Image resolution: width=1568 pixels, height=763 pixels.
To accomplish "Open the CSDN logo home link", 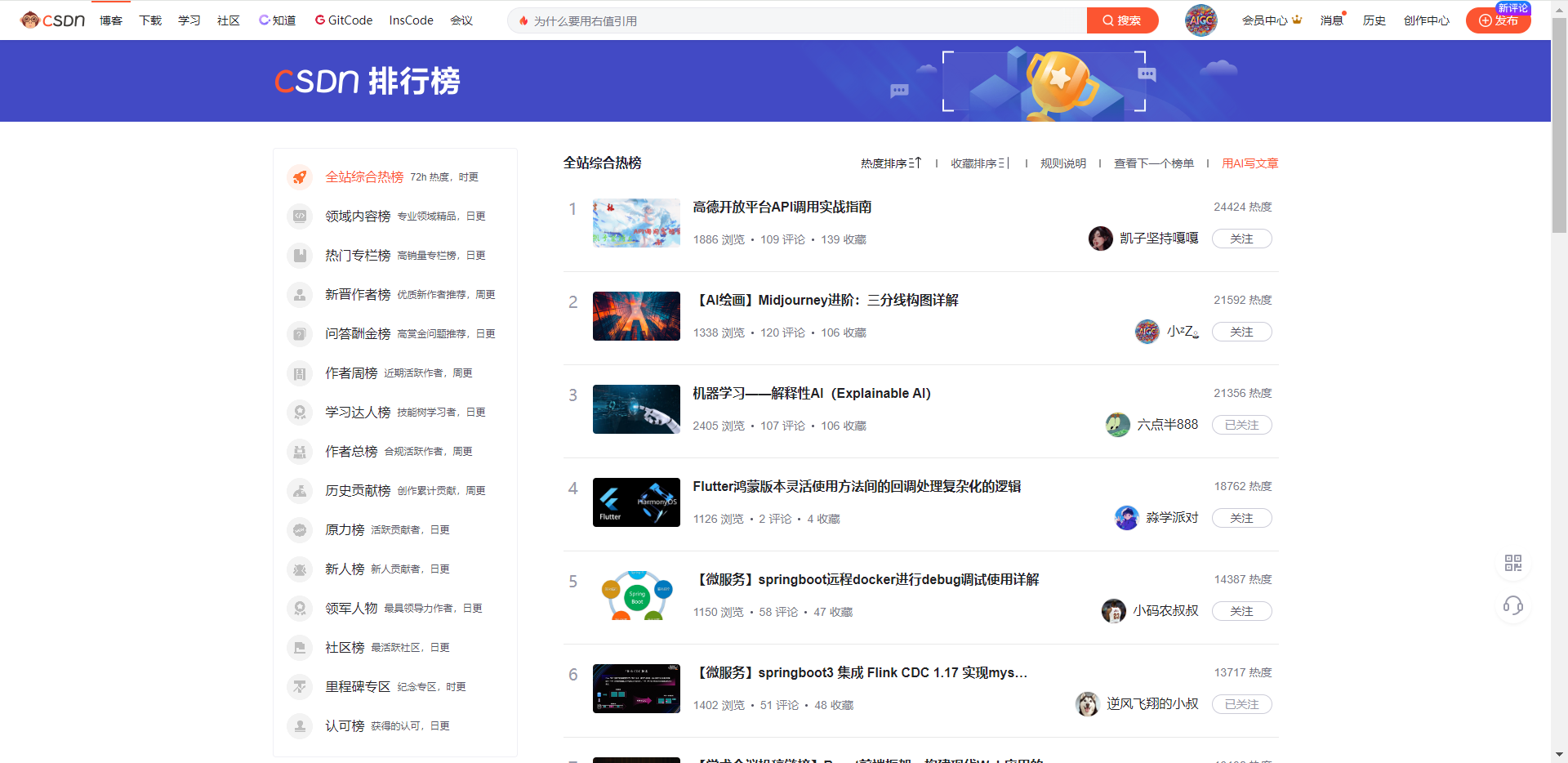I will coord(53,20).
